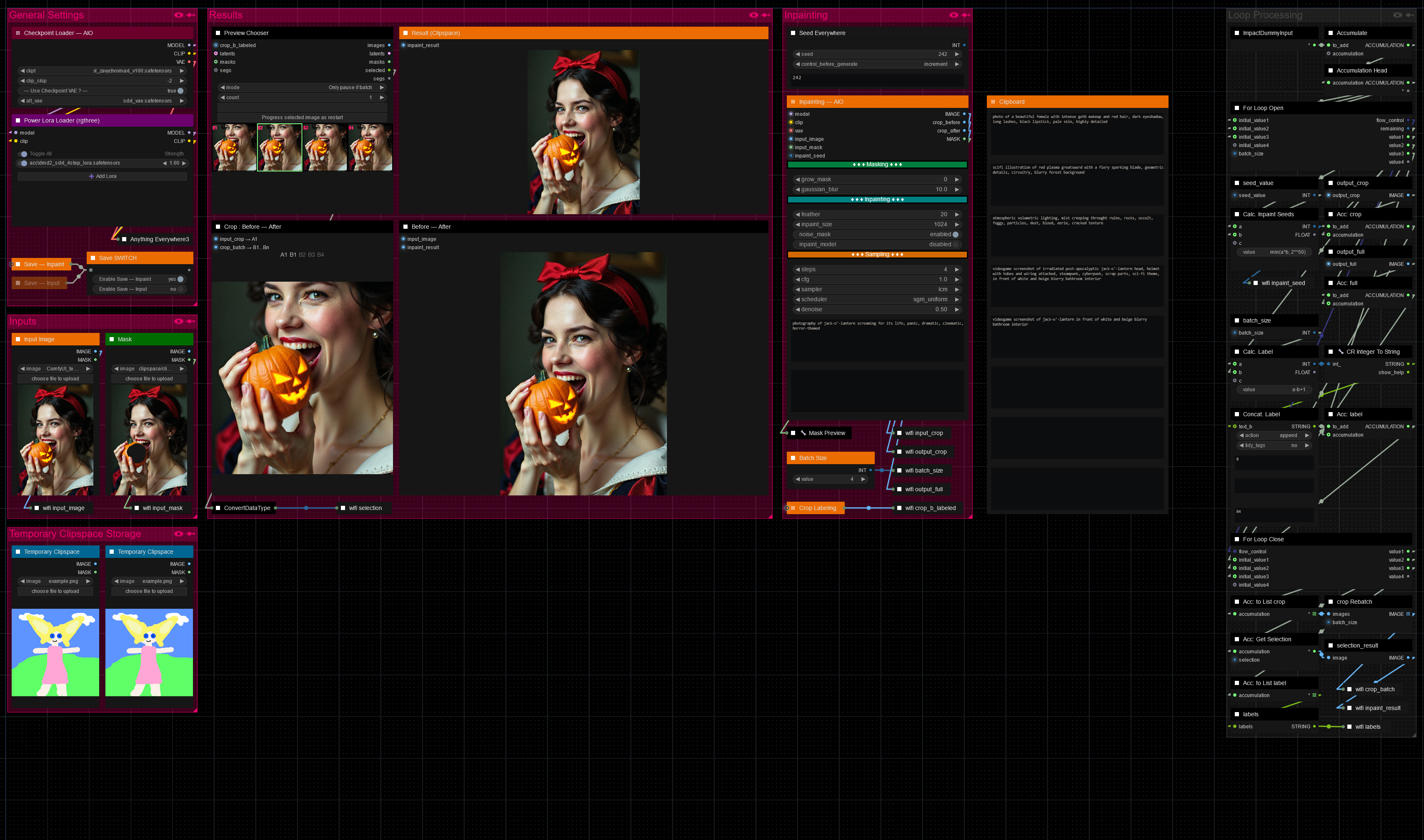Click grid icon on Checkpoint Loader — AIO node
Screen dimensions: 1424x840
[18, 33]
